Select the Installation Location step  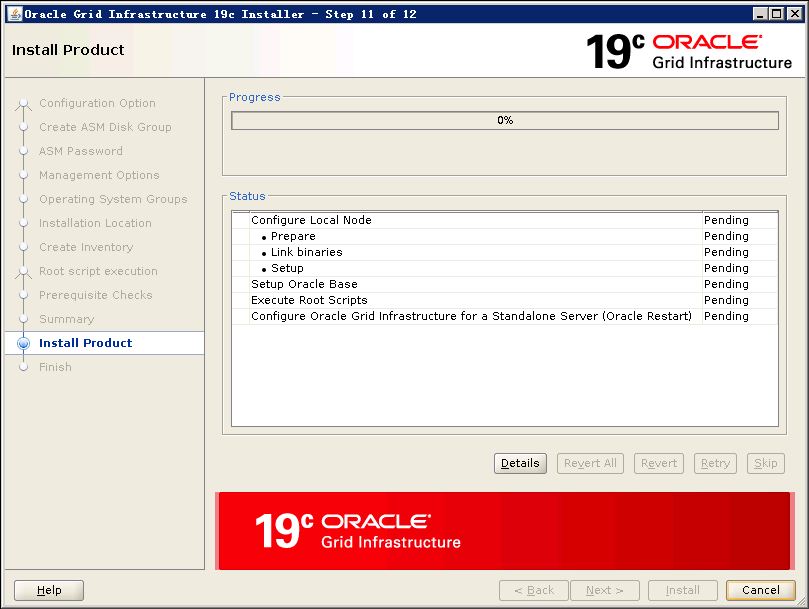pyautogui.click(x=95, y=223)
